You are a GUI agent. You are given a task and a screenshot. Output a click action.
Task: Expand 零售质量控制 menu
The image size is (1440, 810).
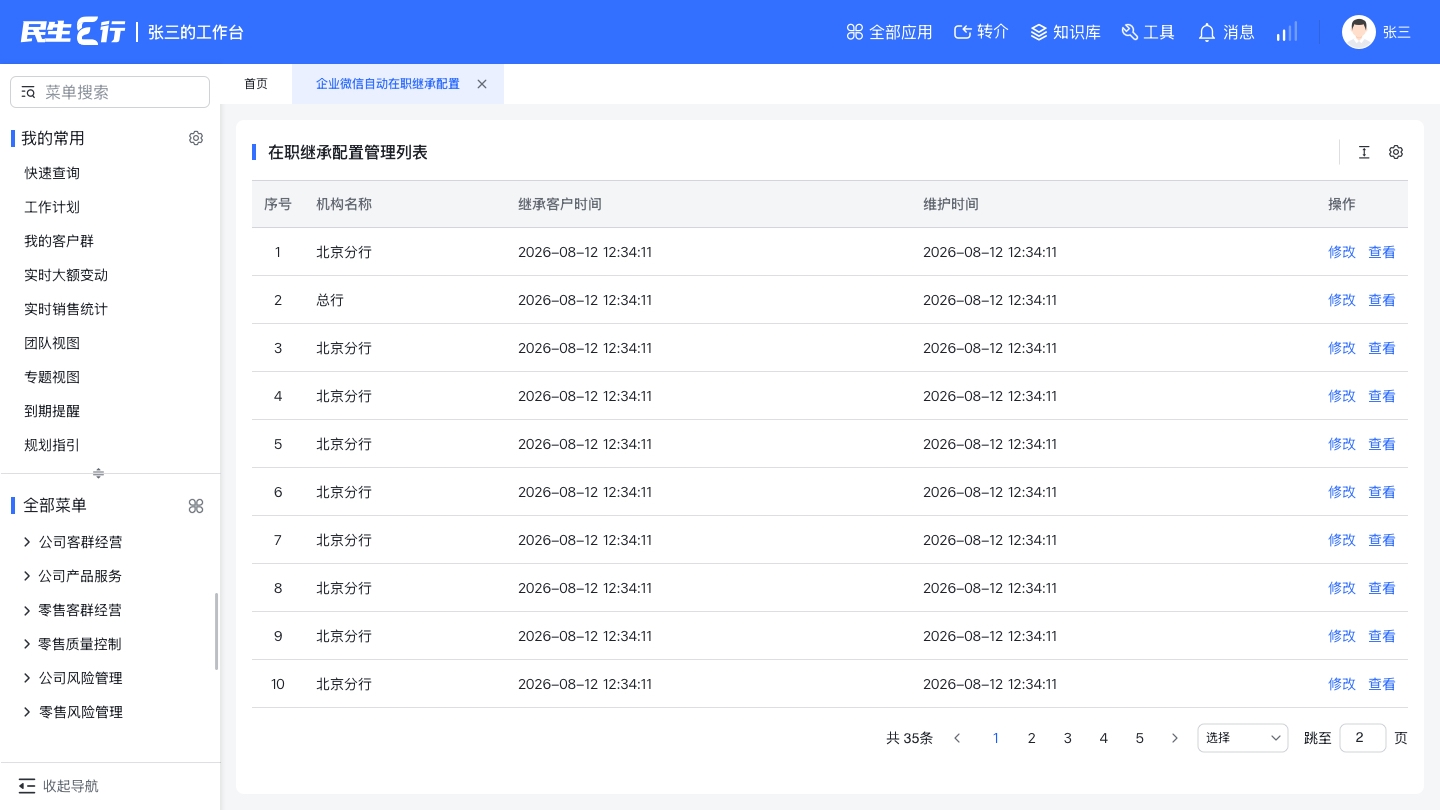point(27,644)
